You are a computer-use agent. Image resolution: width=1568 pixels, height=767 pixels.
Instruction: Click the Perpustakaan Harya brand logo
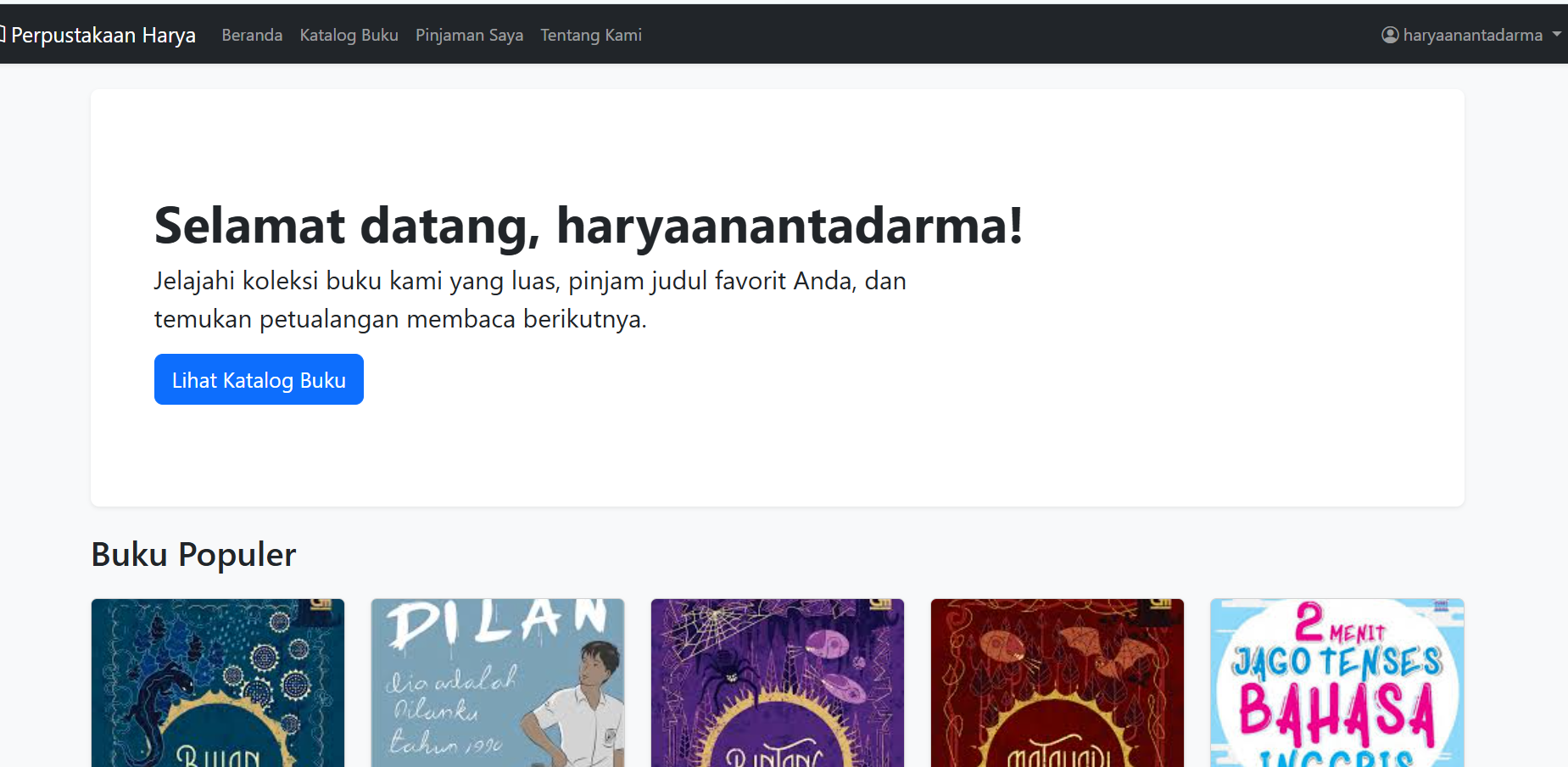click(x=98, y=35)
